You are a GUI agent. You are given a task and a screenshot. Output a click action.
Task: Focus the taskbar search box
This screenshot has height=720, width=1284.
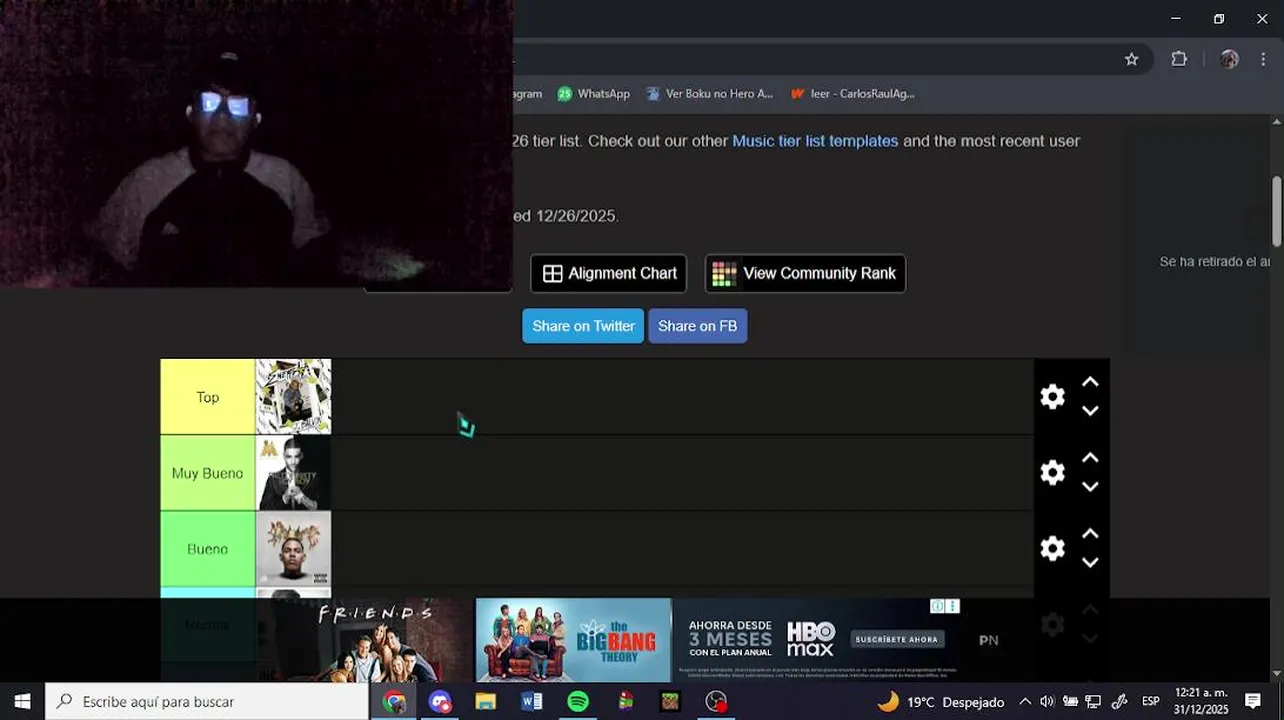207,701
